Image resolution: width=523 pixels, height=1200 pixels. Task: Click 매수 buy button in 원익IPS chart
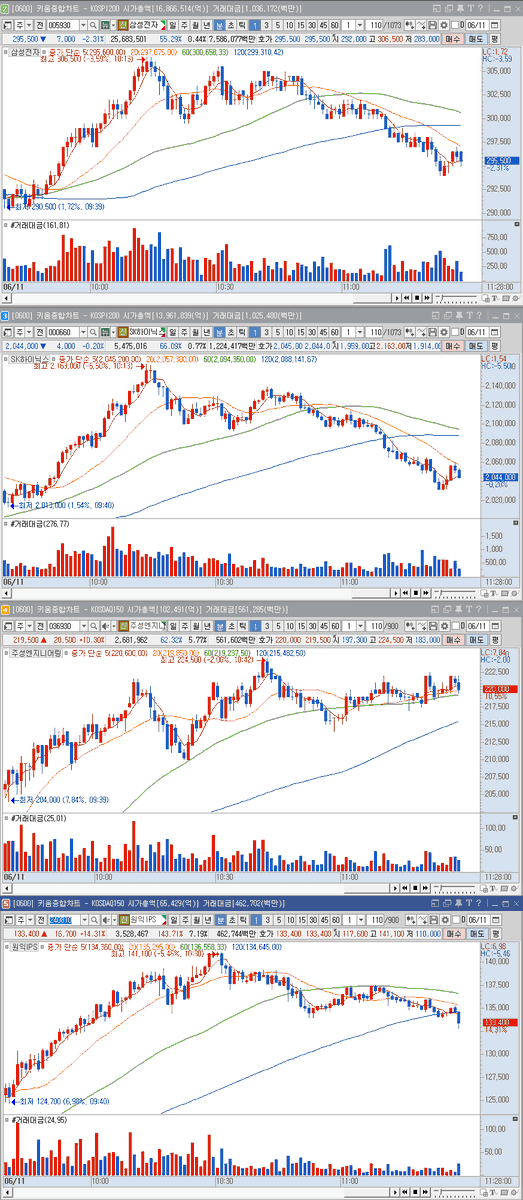coord(452,932)
